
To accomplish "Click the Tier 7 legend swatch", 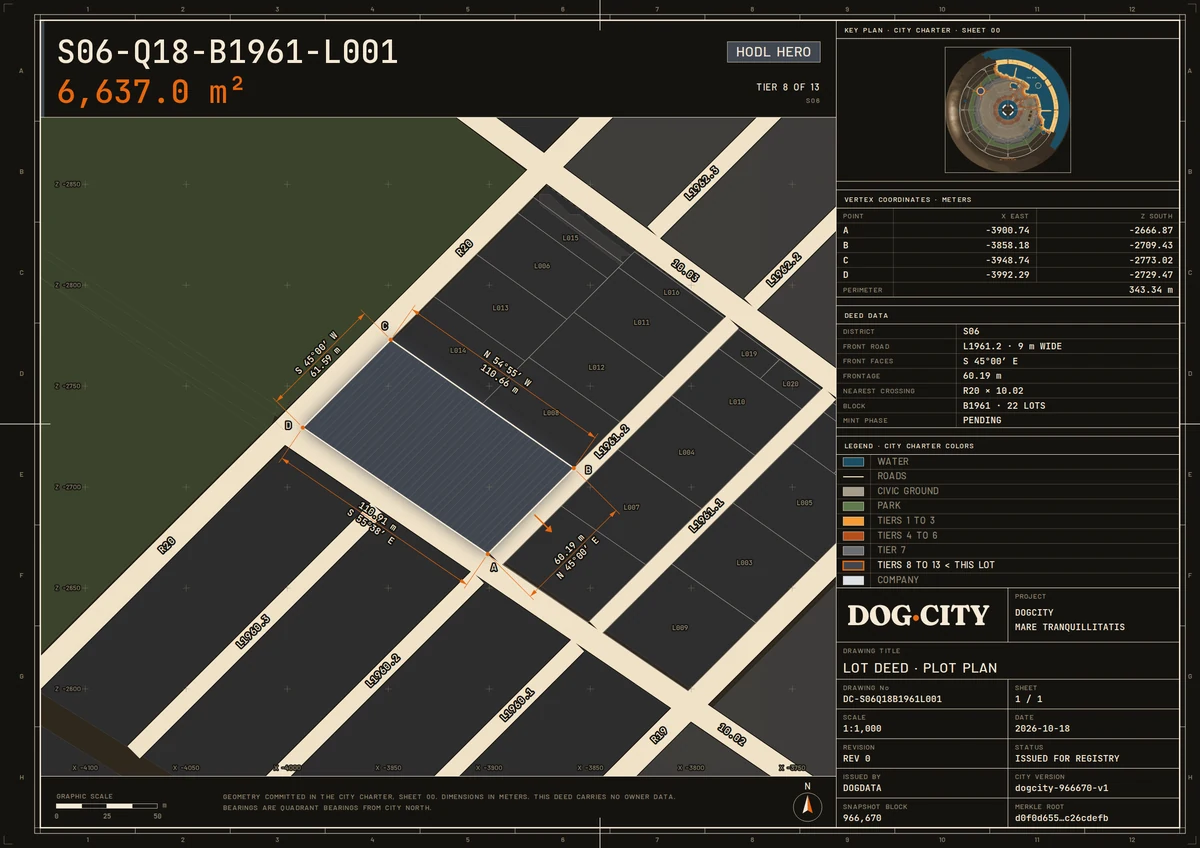I will point(853,550).
